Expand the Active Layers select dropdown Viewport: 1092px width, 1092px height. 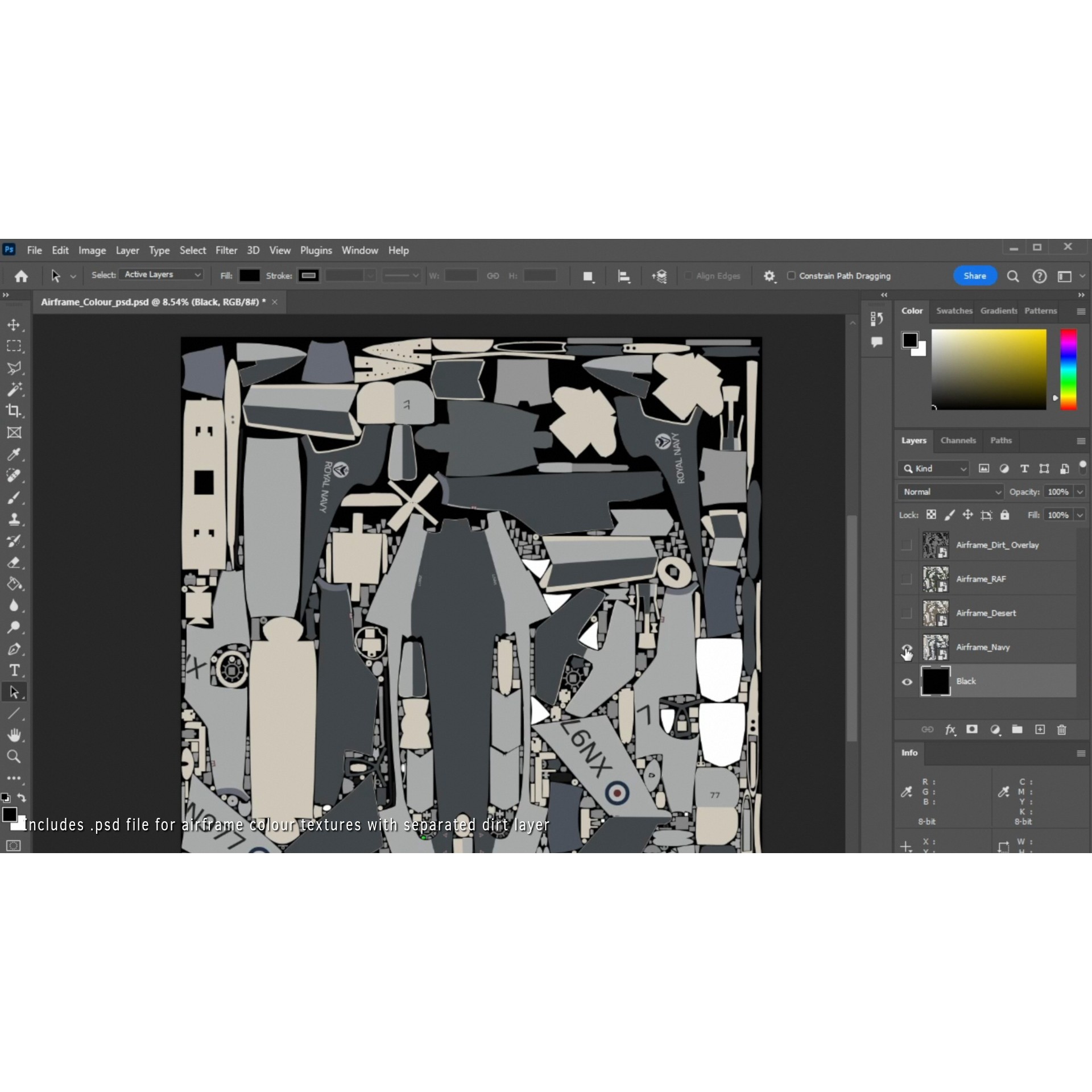(x=162, y=275)
